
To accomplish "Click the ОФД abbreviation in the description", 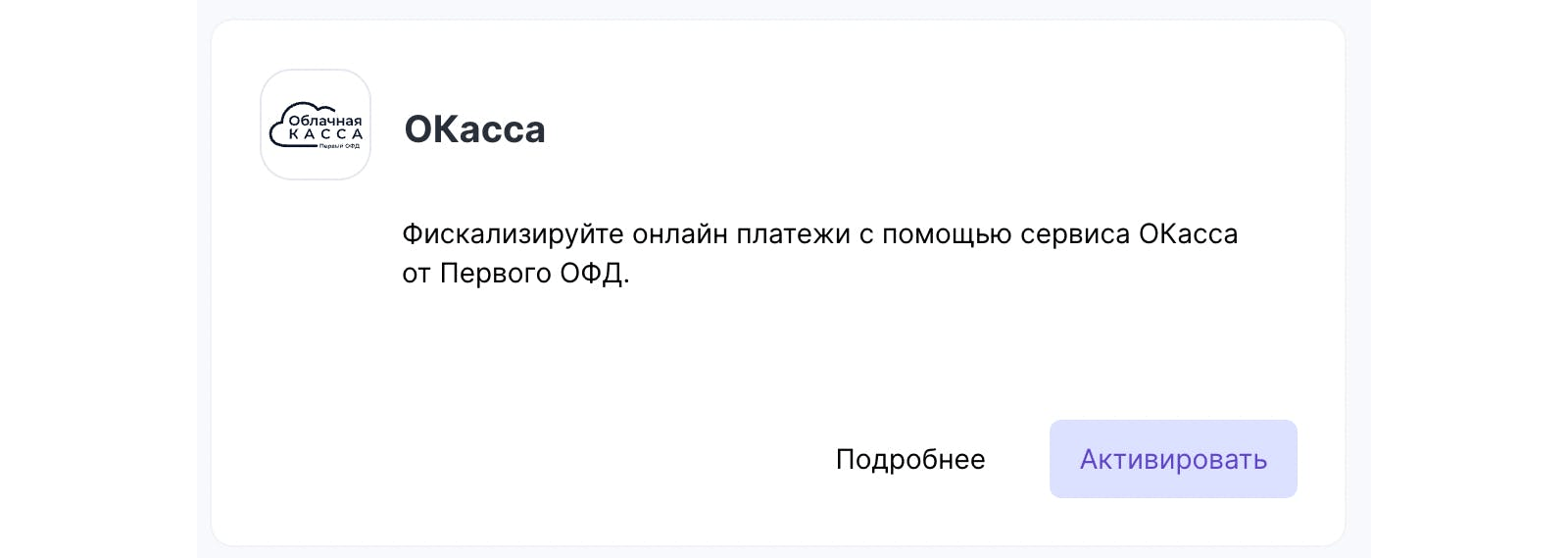I will (x=592, y=274).
